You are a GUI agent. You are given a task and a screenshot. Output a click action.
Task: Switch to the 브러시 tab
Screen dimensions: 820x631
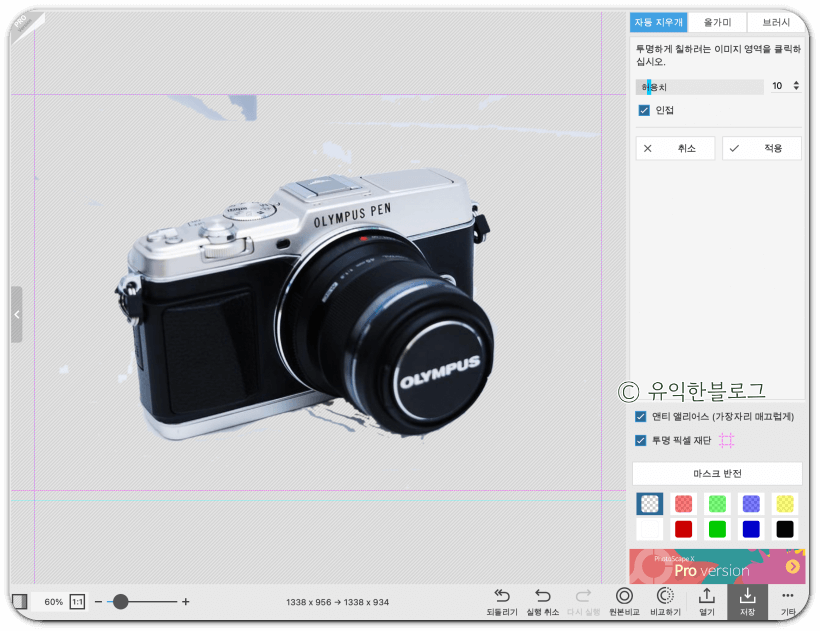776,22
